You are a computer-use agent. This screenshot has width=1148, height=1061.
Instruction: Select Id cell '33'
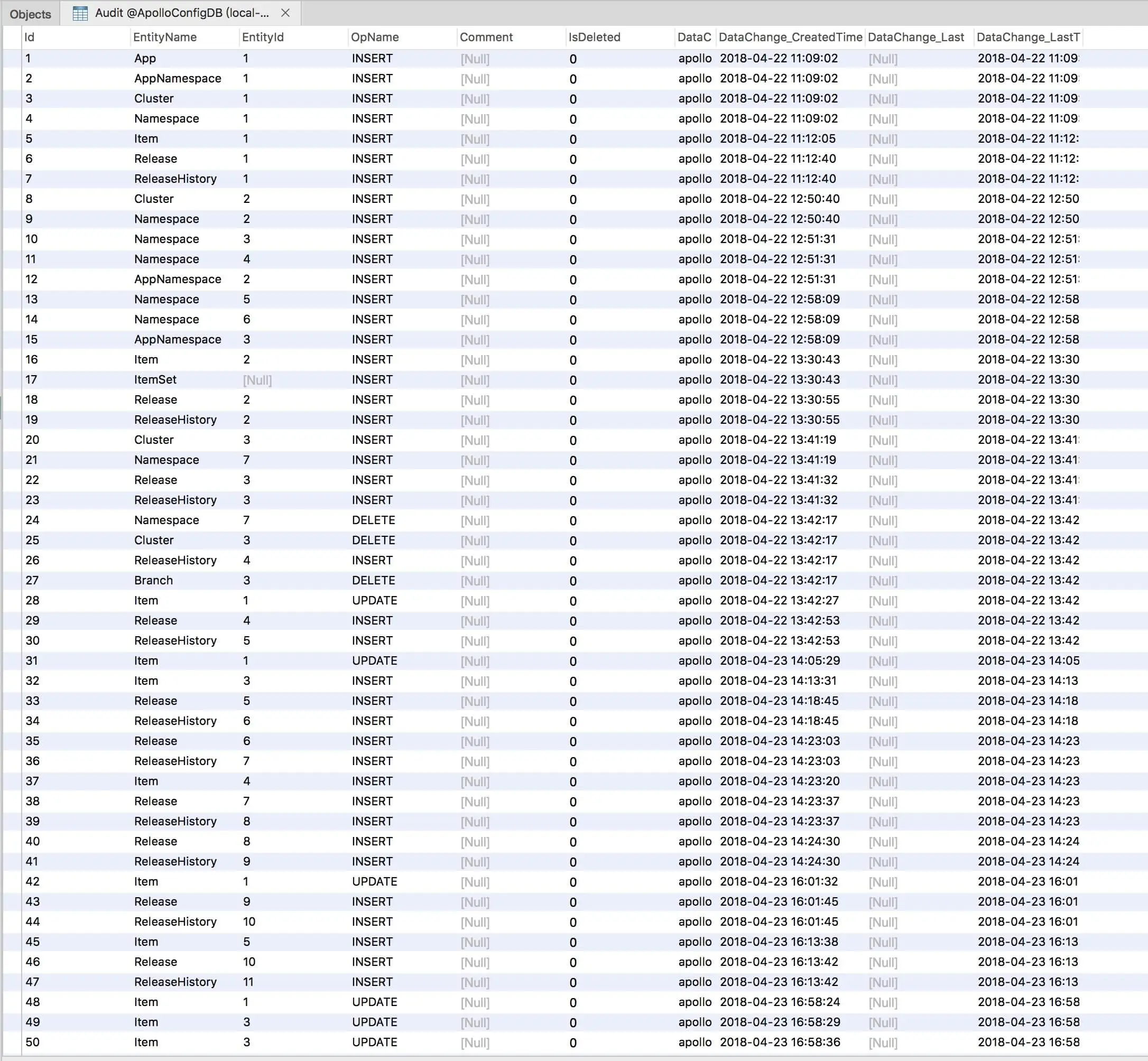(x=33, y=701)
